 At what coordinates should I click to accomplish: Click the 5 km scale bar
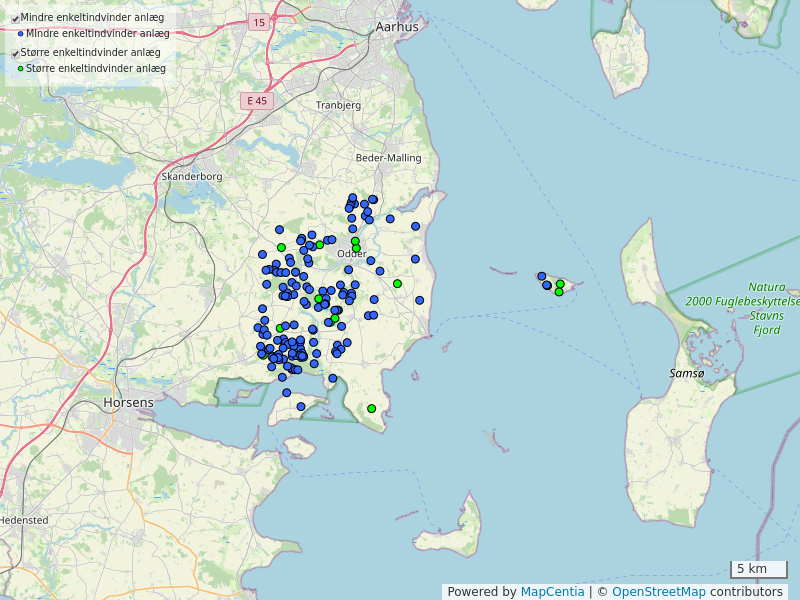(758, 569)
